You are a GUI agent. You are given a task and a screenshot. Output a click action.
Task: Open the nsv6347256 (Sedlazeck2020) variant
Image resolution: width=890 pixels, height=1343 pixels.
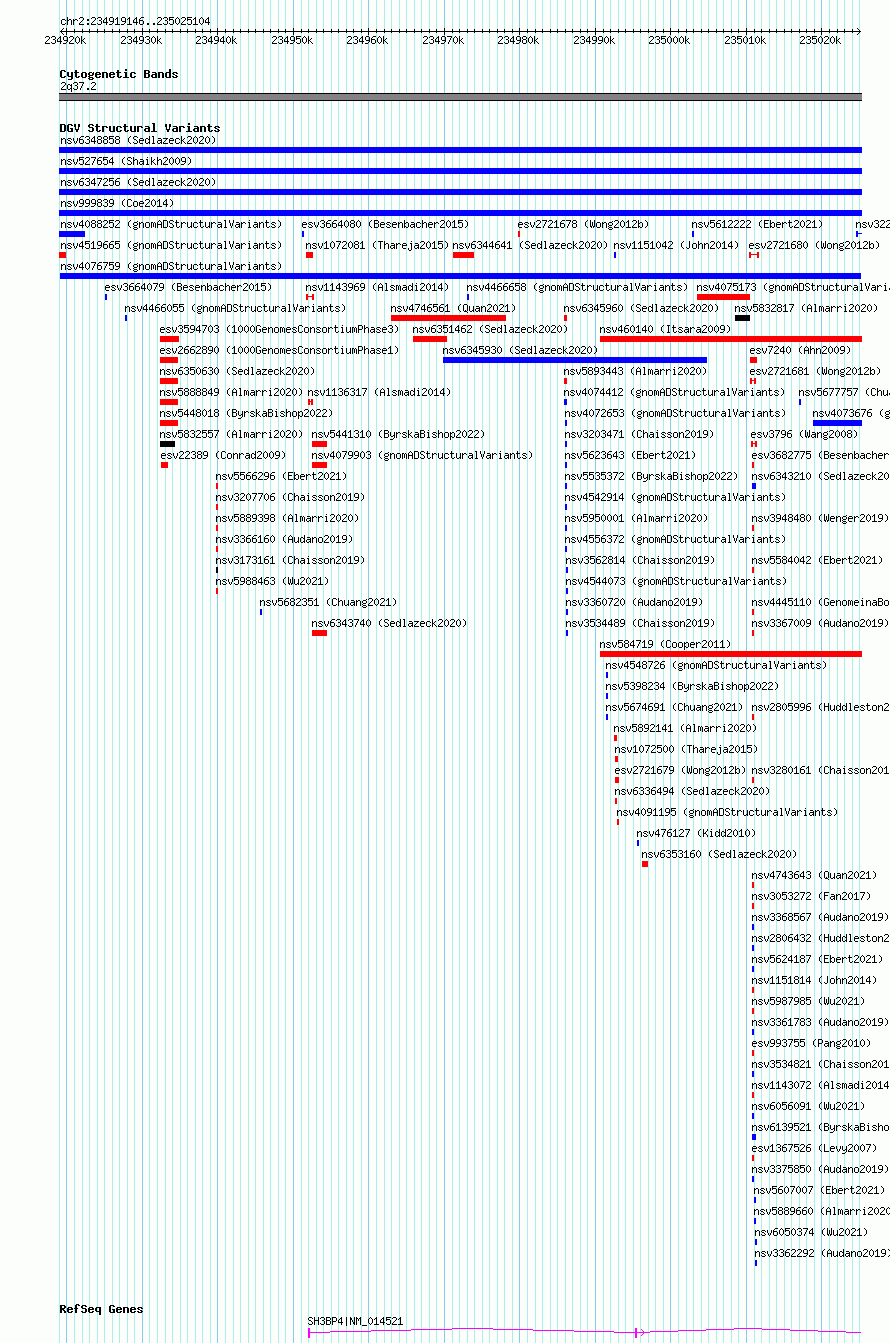[x=137, y=182]
